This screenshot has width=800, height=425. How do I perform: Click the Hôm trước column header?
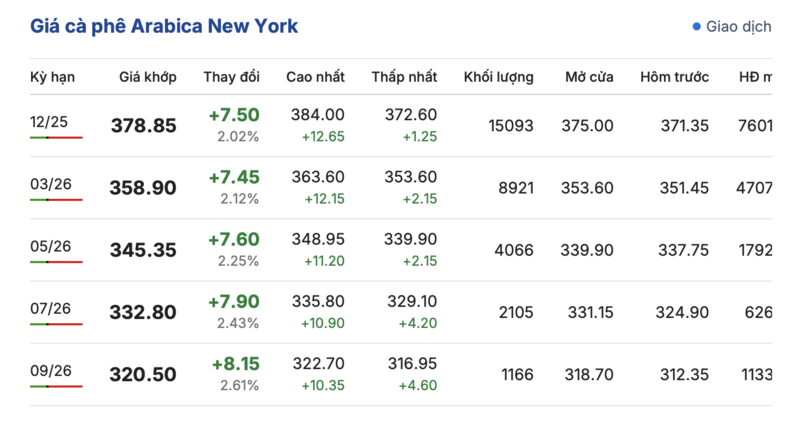pos(675,77)
